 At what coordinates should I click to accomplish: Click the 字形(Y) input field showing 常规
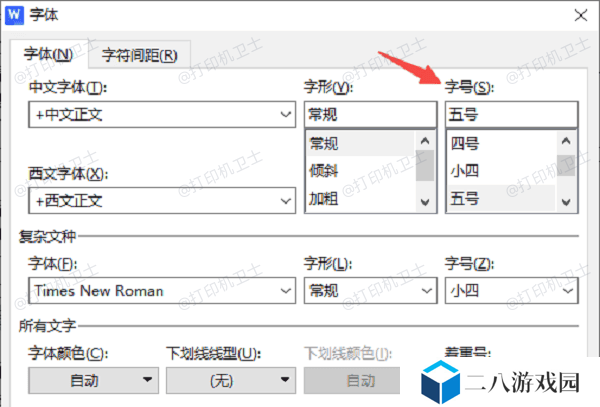pyautogui.click(x=370, y=114)
